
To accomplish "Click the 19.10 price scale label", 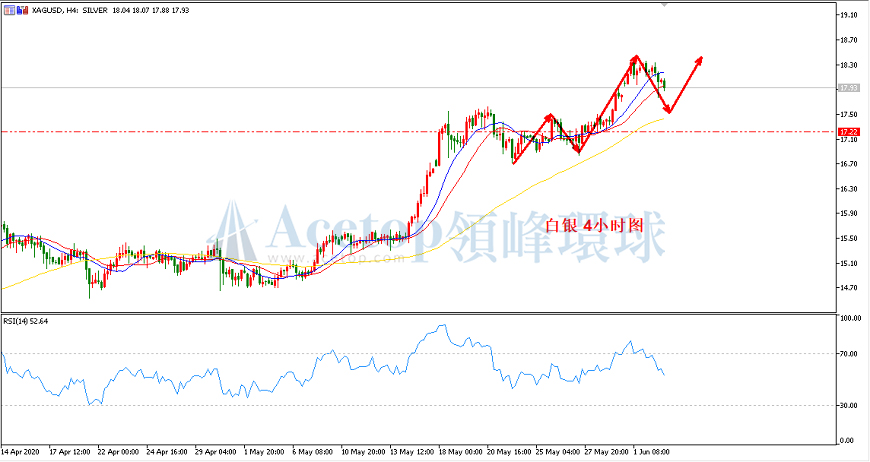I will 849,16.
